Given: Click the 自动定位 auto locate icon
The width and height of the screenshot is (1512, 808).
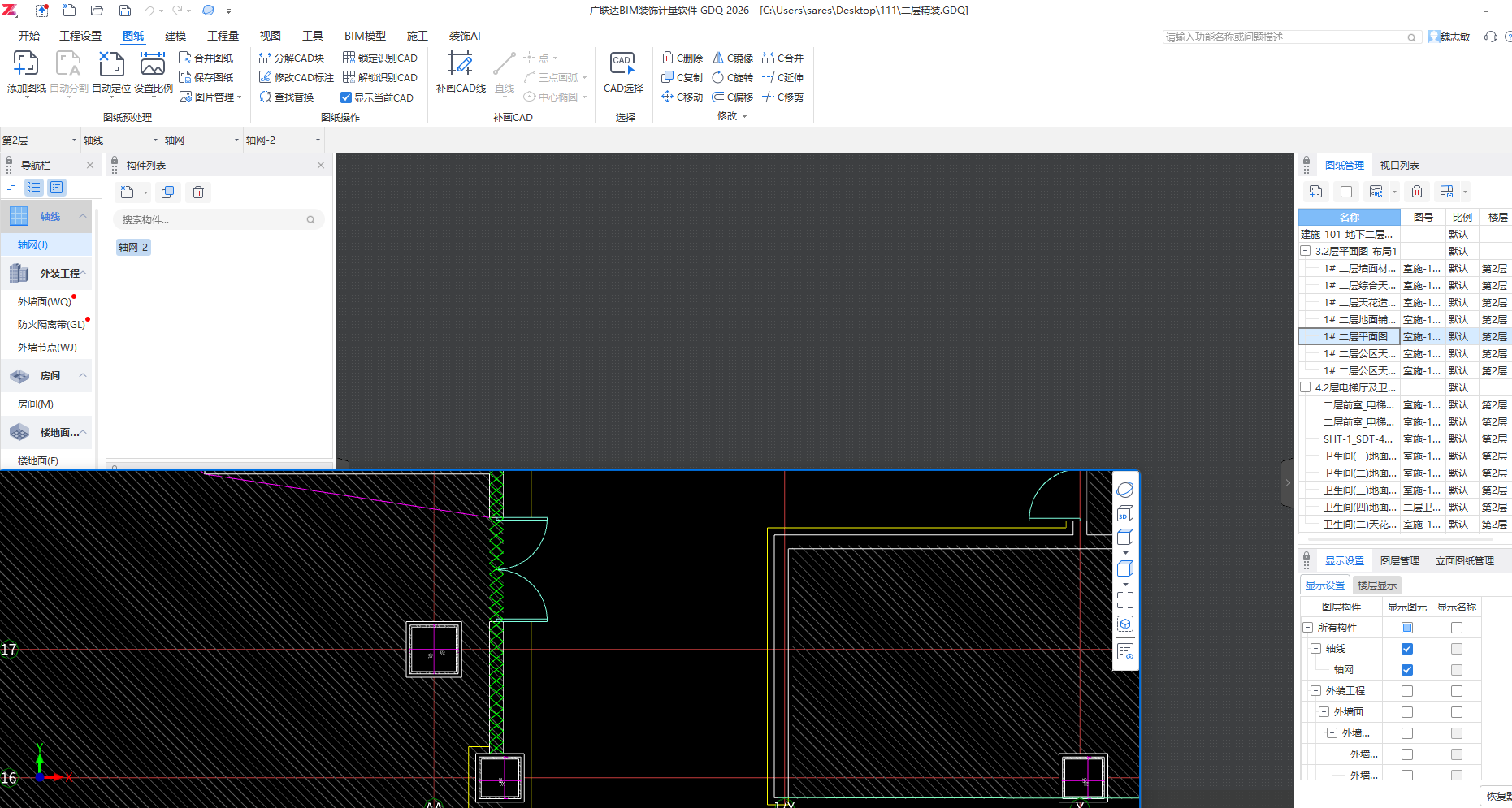Looking at the screenshot, I should pos(111,64).
